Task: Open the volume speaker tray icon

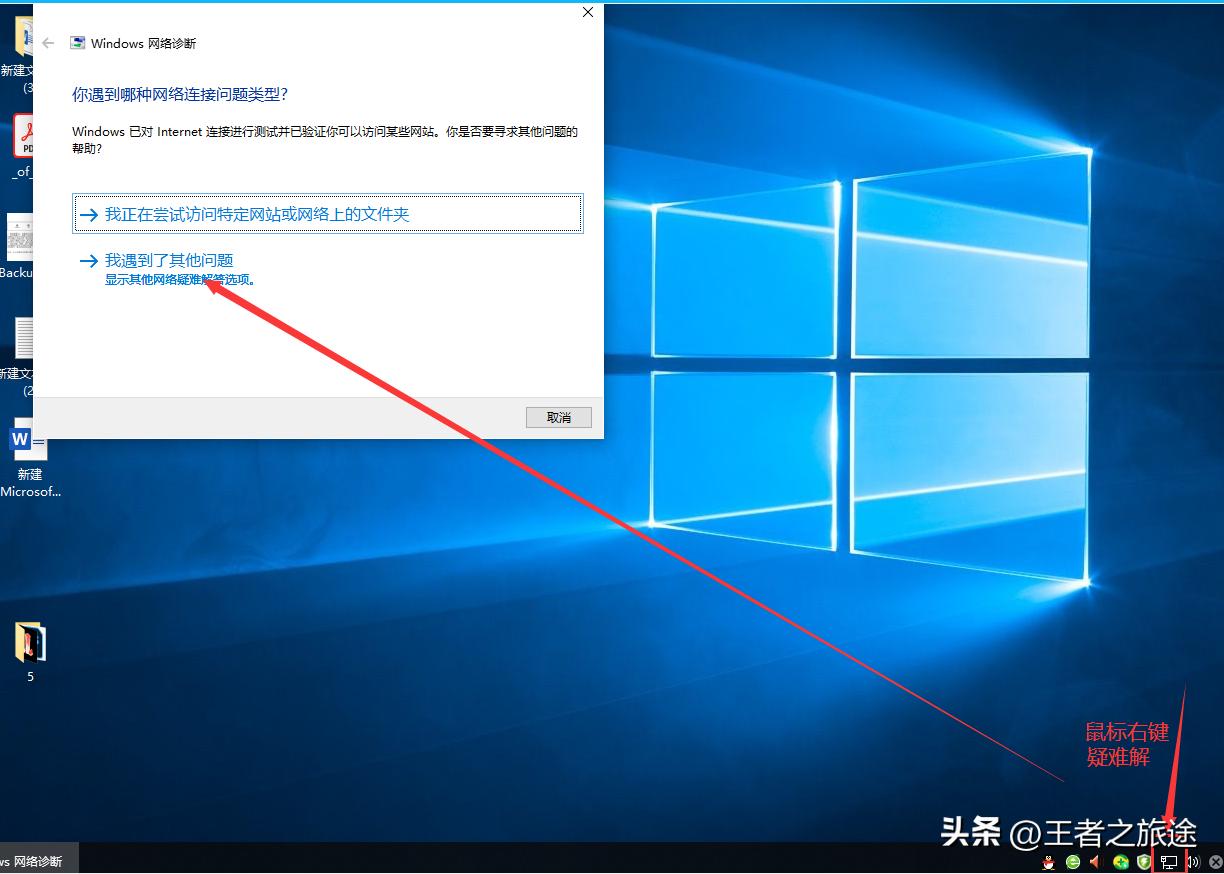Action: click(x=1192, y=862)
